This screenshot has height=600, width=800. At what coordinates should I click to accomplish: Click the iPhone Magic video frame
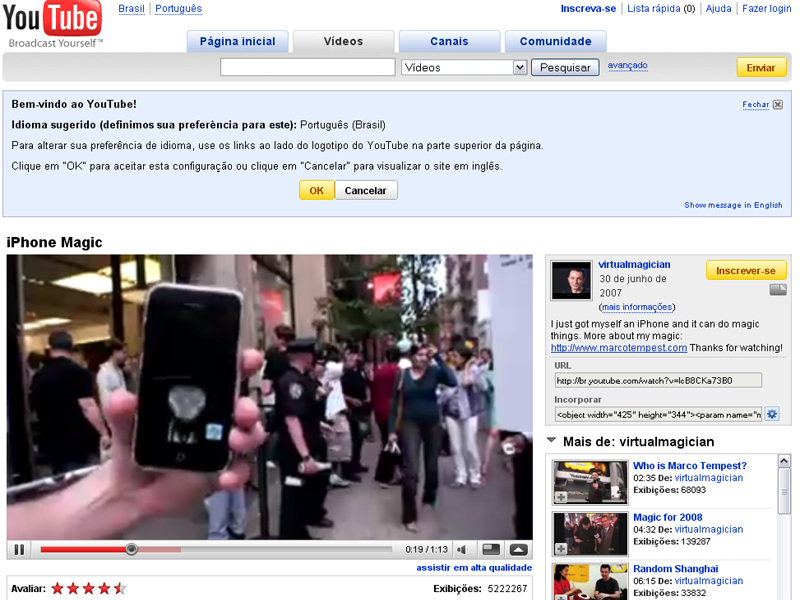coord(269,397)
